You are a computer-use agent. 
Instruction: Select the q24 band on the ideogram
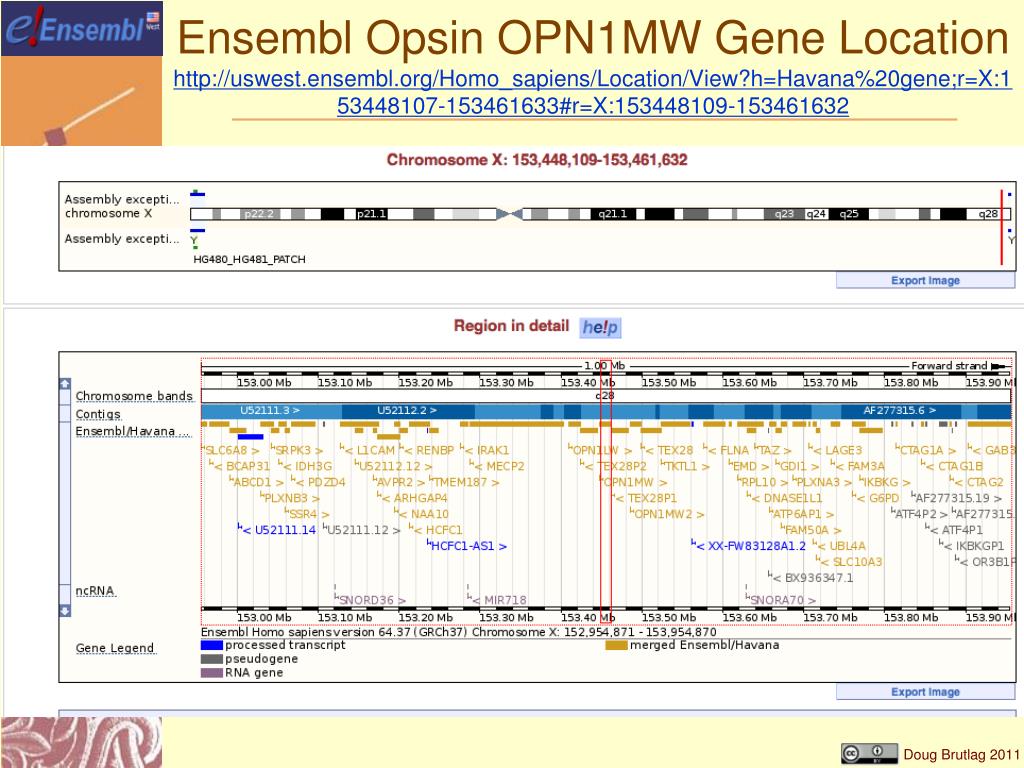(816, 214)
